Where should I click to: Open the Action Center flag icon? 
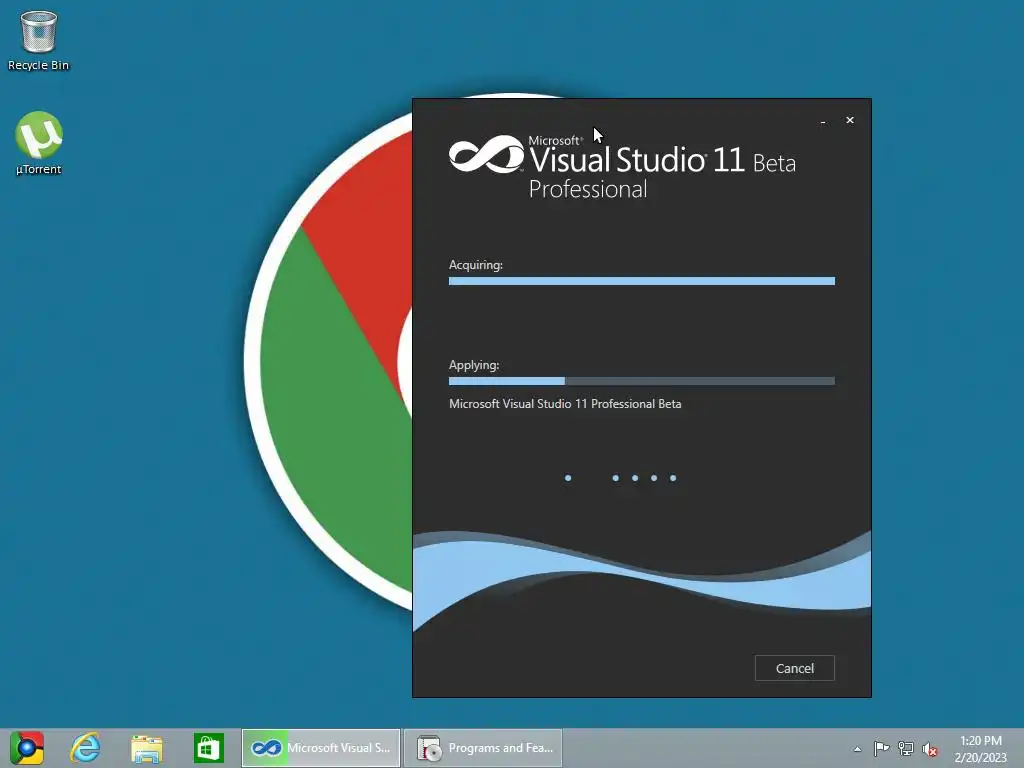881,748
